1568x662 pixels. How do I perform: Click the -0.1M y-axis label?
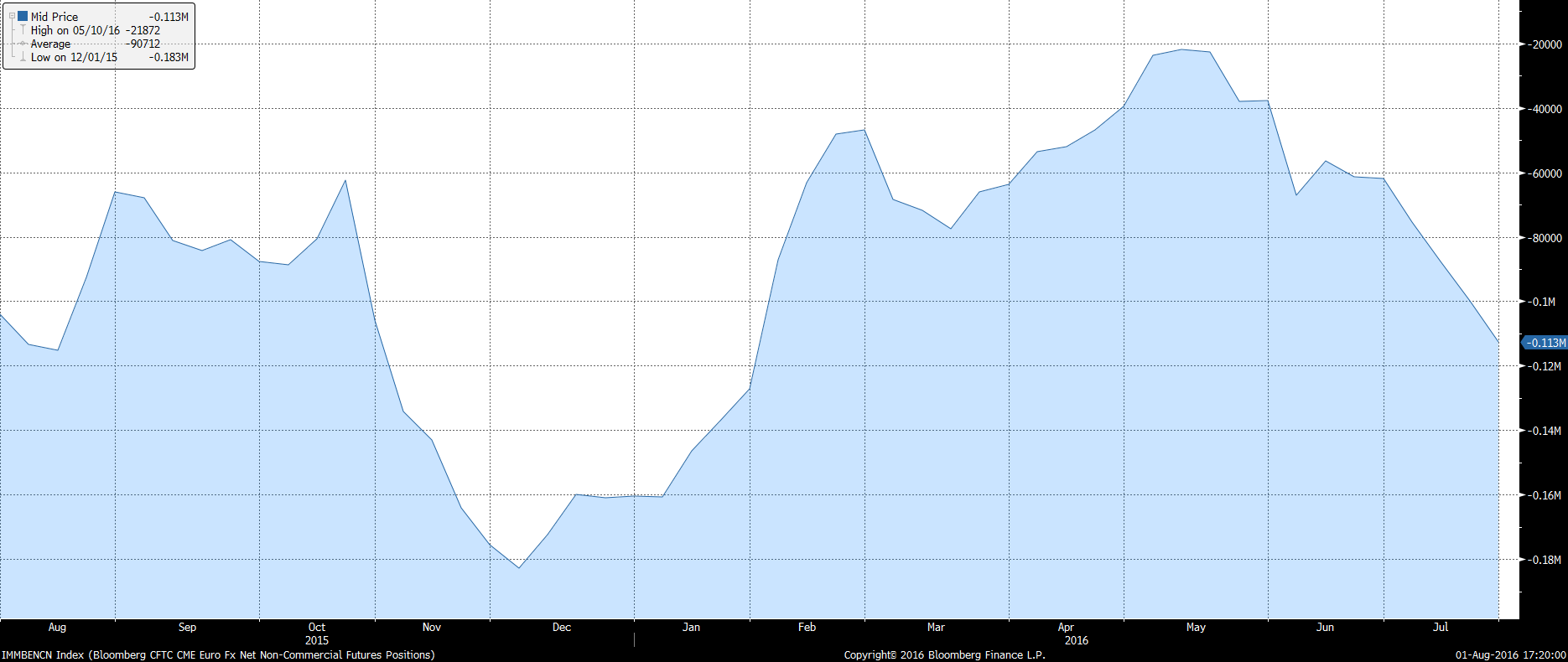point(1540,302)
